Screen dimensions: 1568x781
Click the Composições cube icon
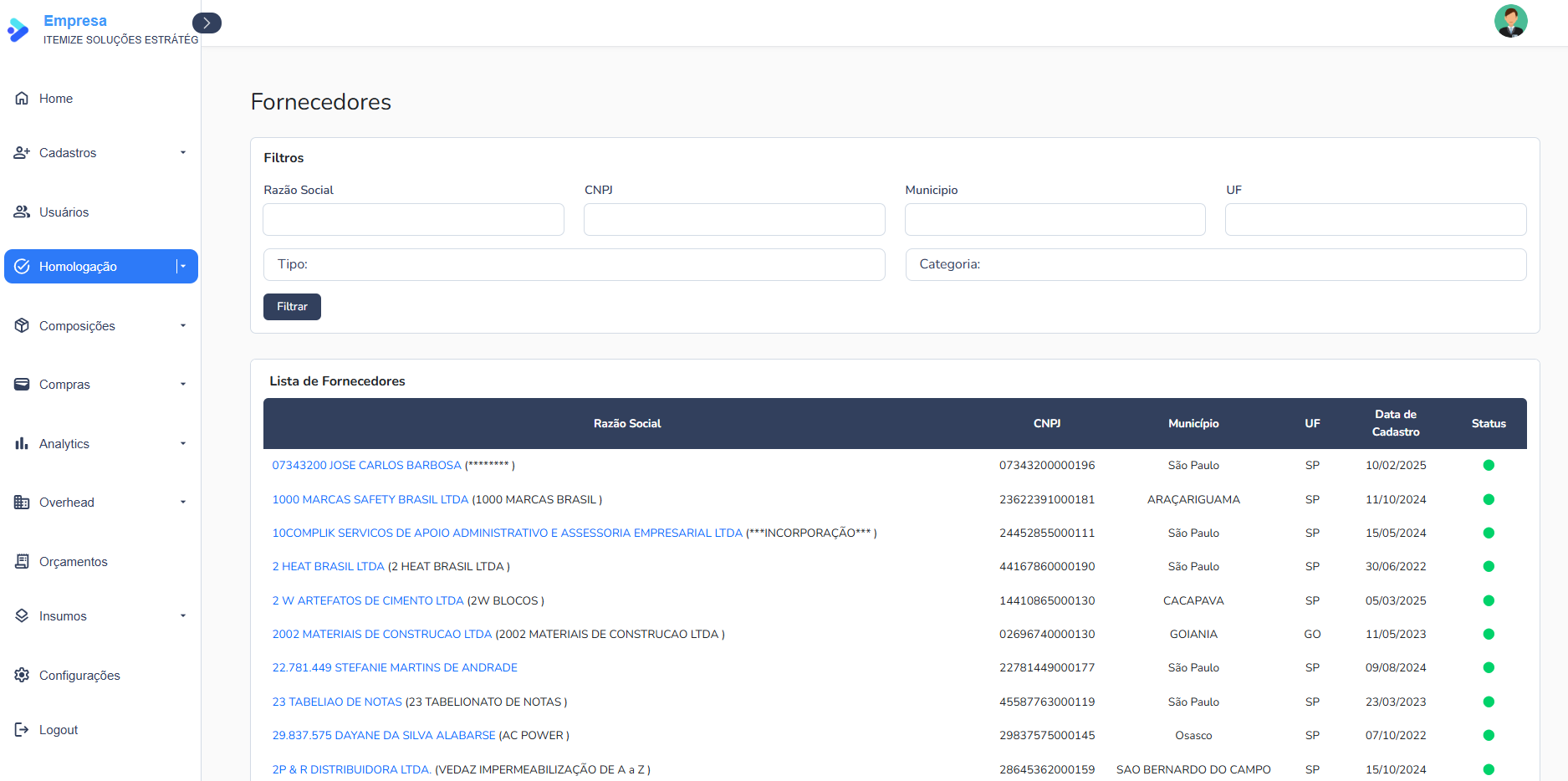(x=22, y=325)
